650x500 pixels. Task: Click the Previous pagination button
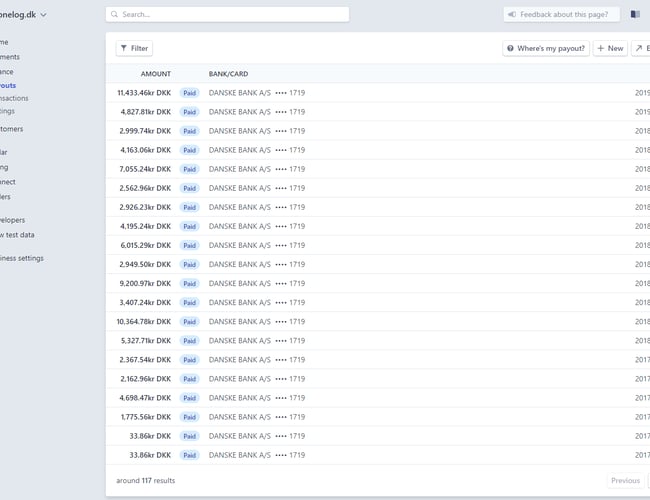625,480
